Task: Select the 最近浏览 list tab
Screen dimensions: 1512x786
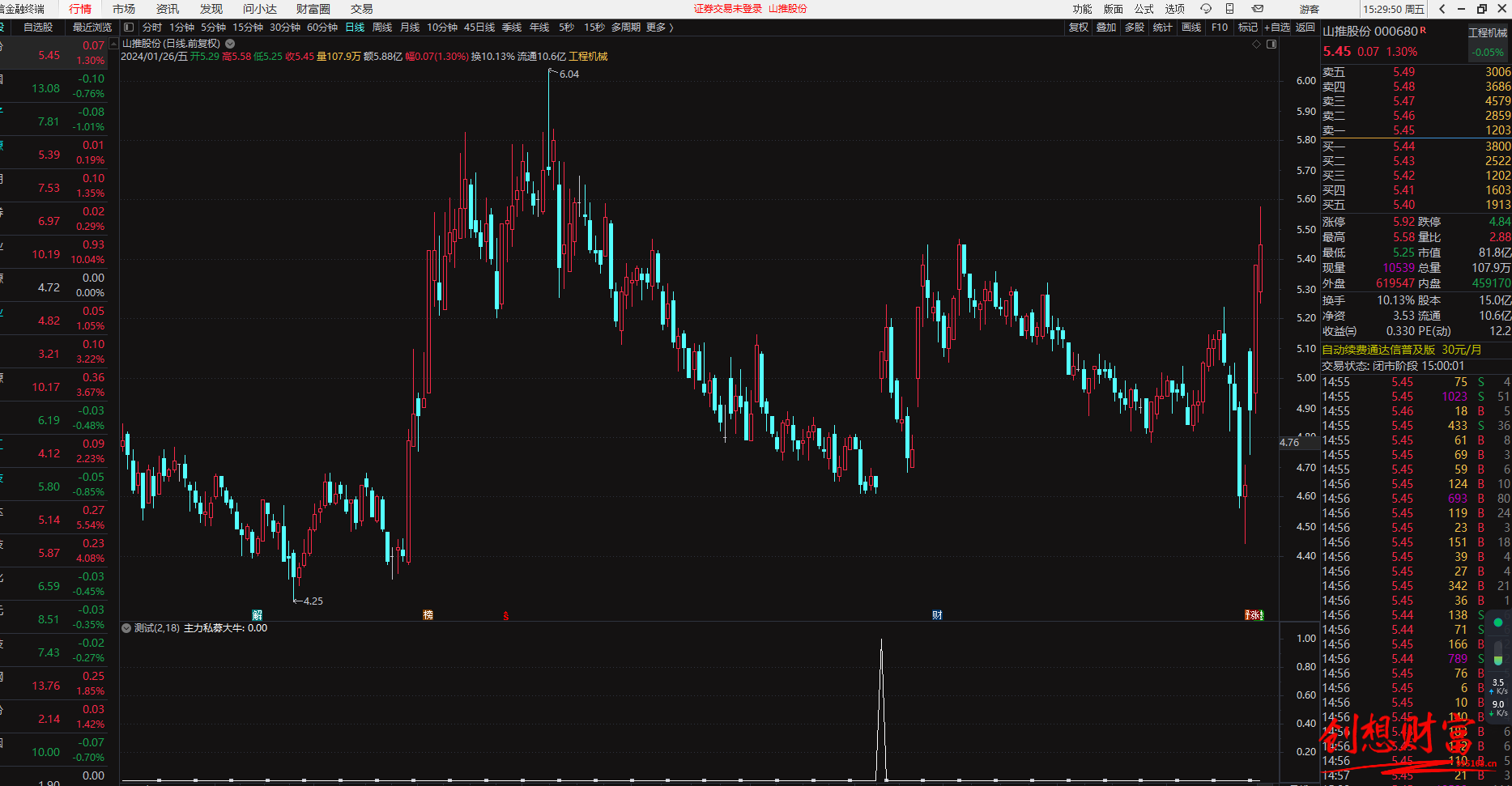Action: [92, 28]
